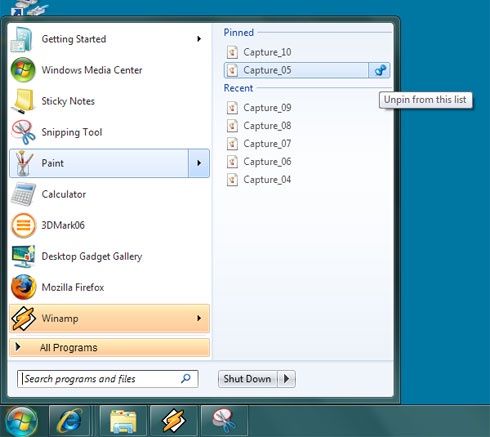Open Windows Explorer folder on the taskbar
This screenshot has height=437, width=490.
123,421
